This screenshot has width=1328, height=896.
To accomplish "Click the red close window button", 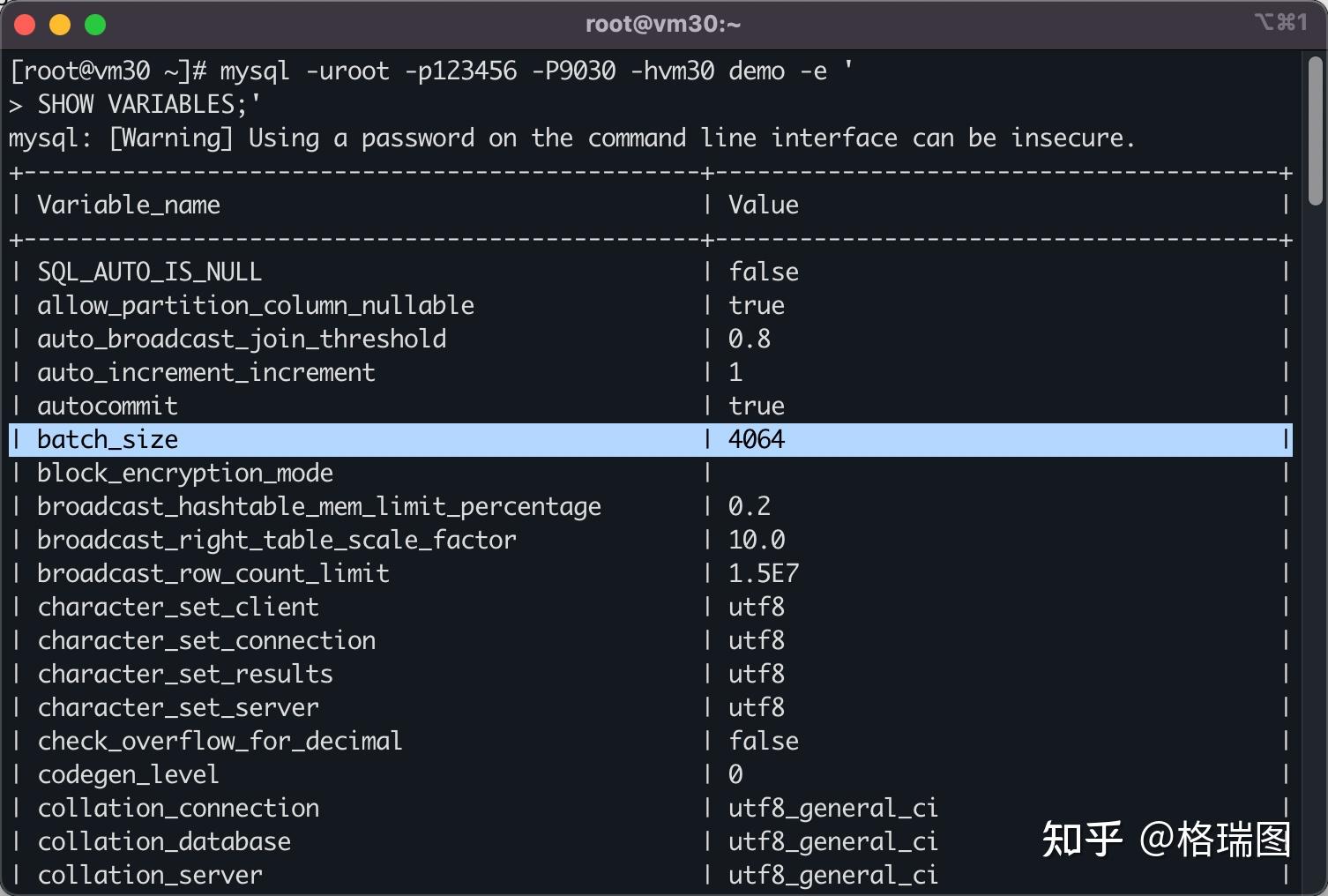I will pyautogui.click(x=25, y=25).
